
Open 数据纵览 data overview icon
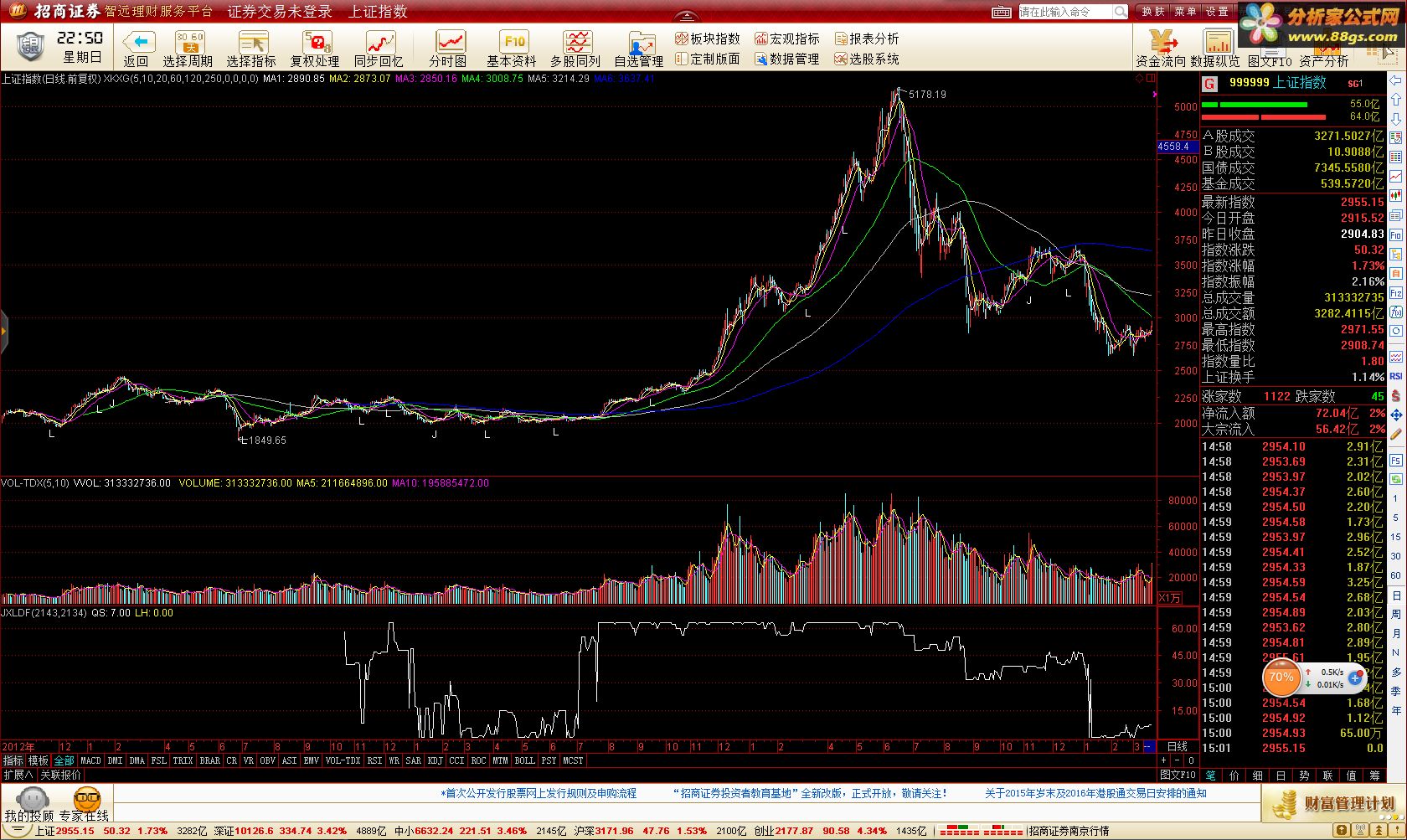(x=1217, y=42)
